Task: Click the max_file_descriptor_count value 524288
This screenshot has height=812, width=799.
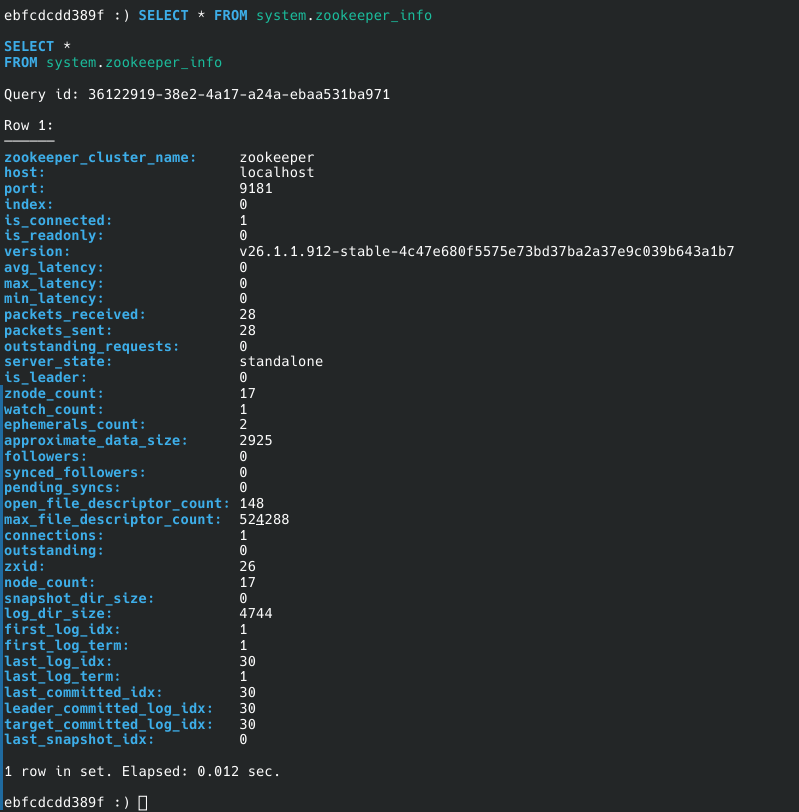Action: (x=264, y=519)
